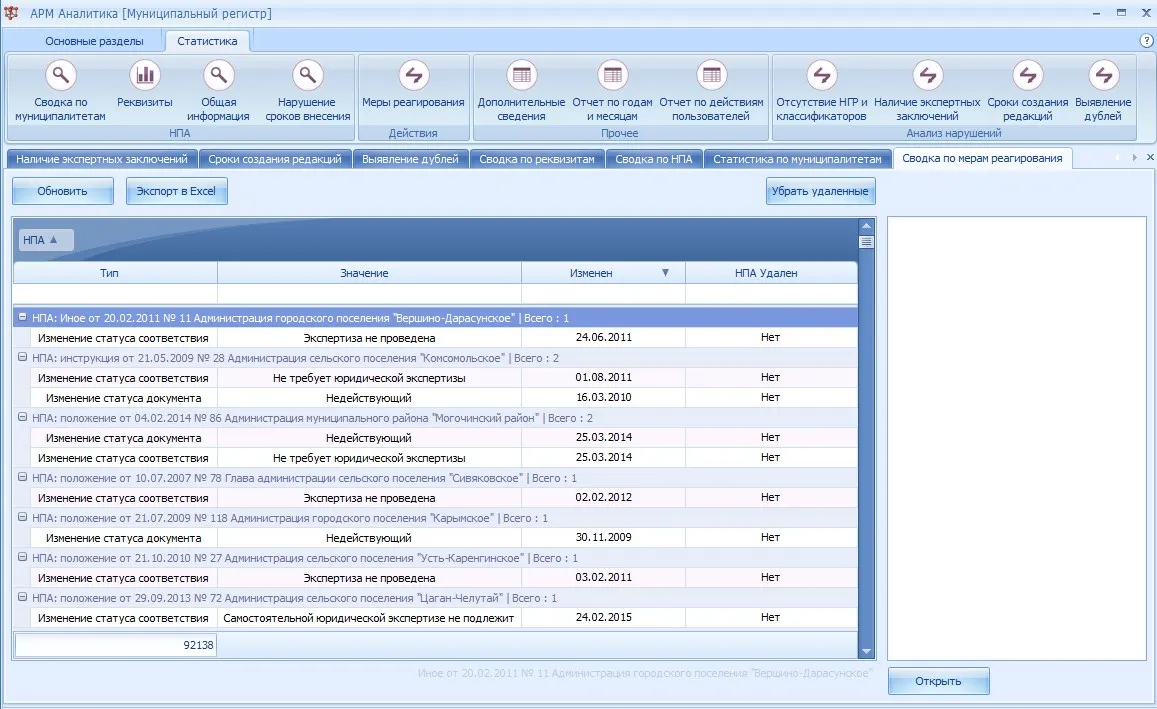Switch to Основные разделы ribbon tab
Screen dimensions: 1157x709
point(94,41)
